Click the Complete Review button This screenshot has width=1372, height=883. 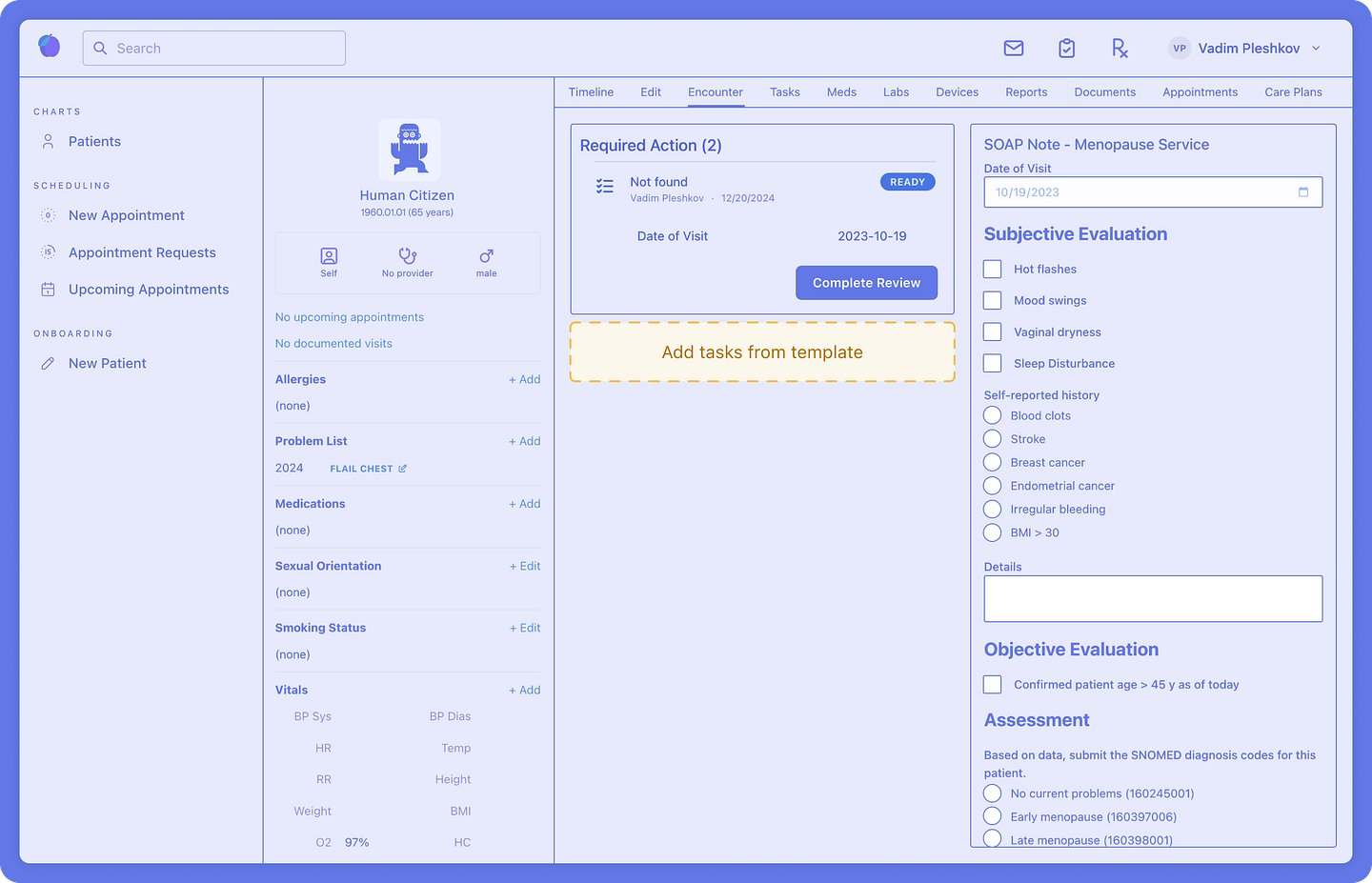(x=866, y=283)
